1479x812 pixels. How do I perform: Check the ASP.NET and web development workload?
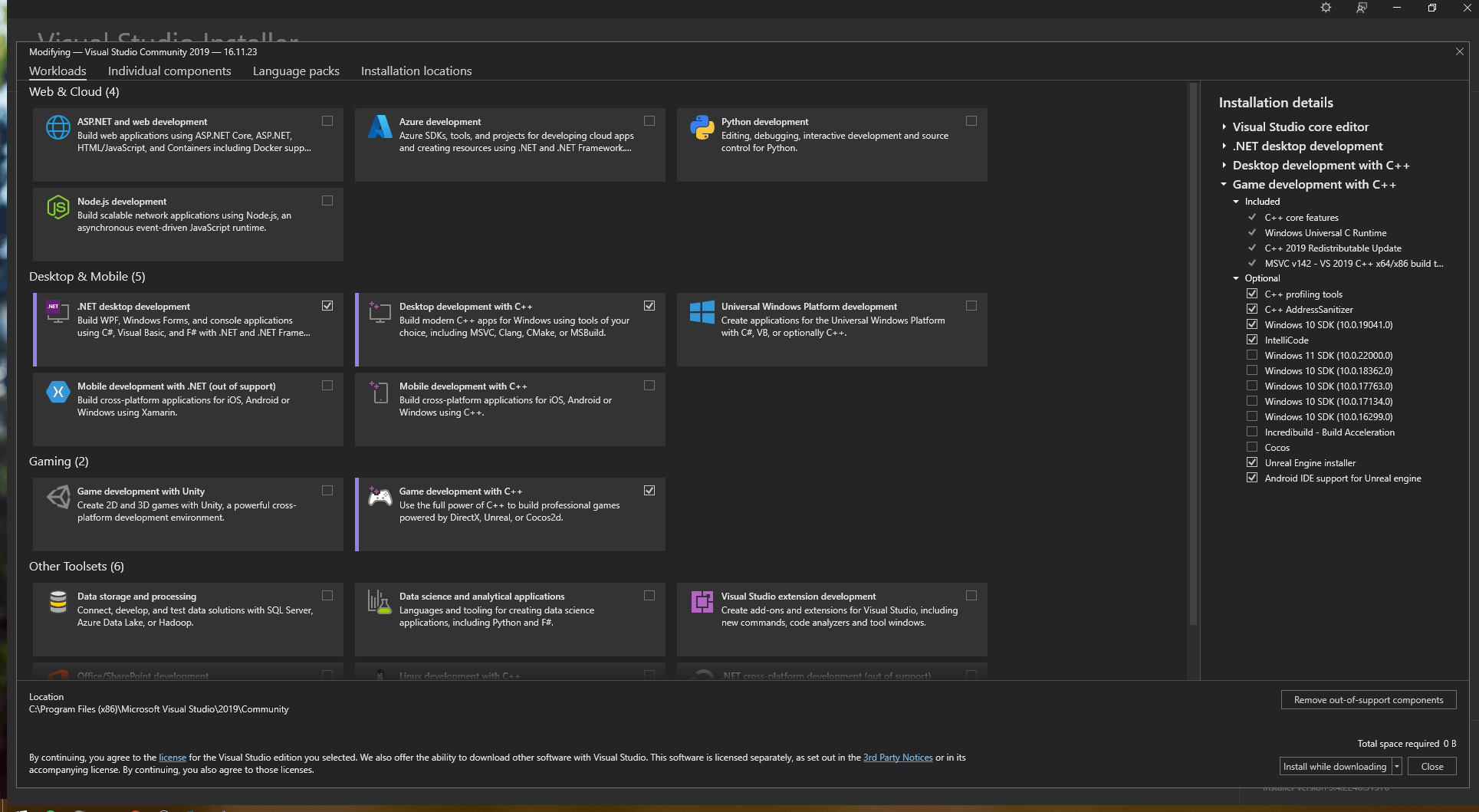327,121
